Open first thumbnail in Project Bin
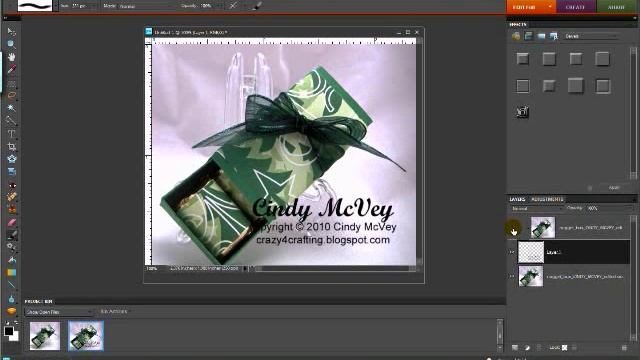640x360 pixels. coord(45,336)
